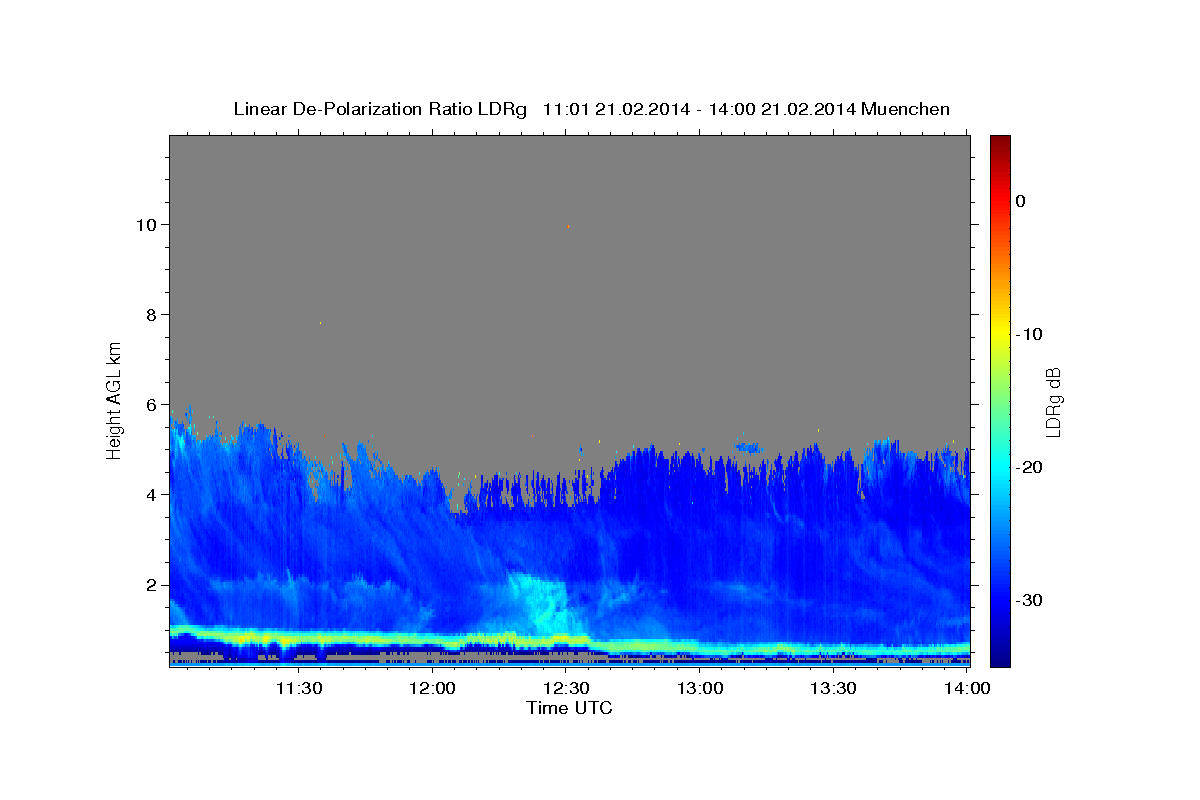The width and height of the screenshot is (1200, 800).
Task: Click the colorbar value -20
Action: (1029, 467)
